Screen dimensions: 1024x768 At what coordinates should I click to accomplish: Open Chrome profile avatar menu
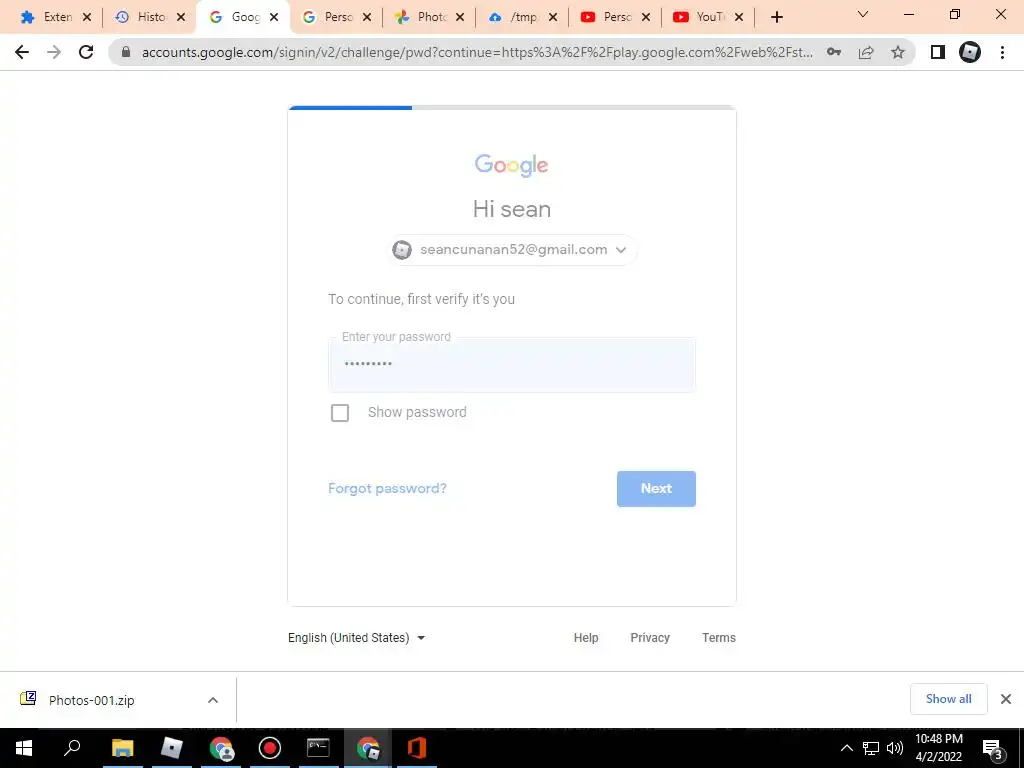coord(970,52)
